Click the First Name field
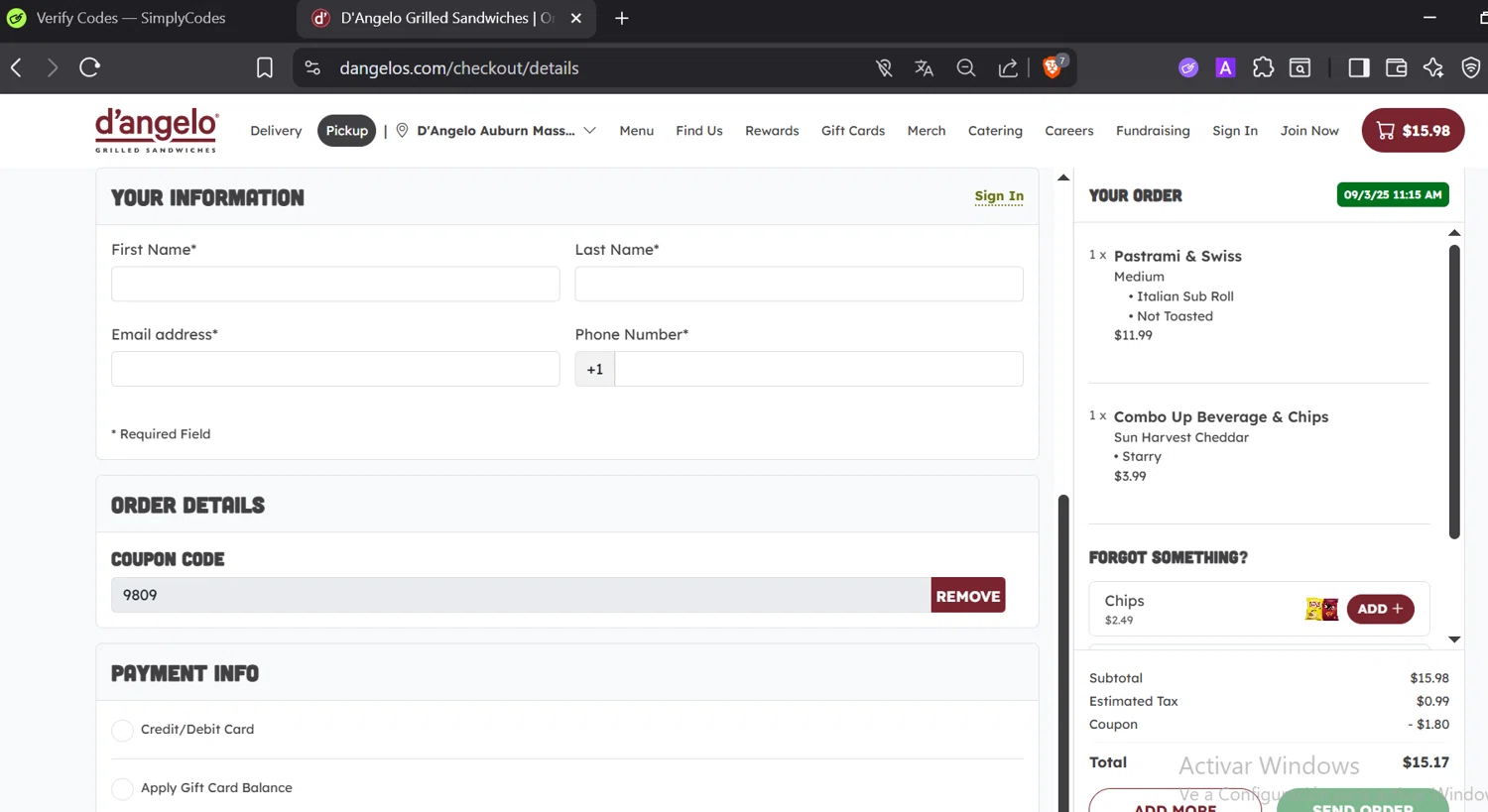The width and height of the screenshot is (1488, 812). (x=335, y=284)
